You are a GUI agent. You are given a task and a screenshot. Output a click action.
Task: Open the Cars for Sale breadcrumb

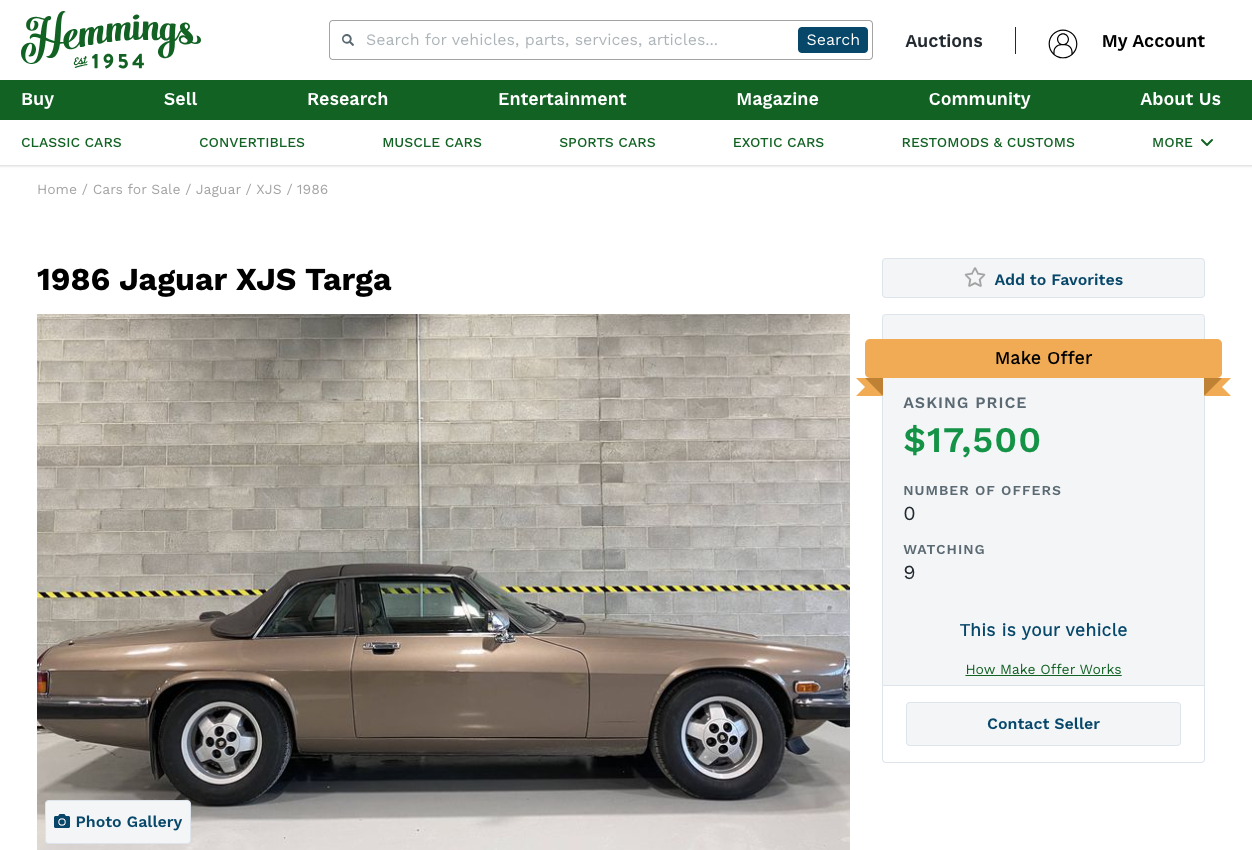coord(137,189)
